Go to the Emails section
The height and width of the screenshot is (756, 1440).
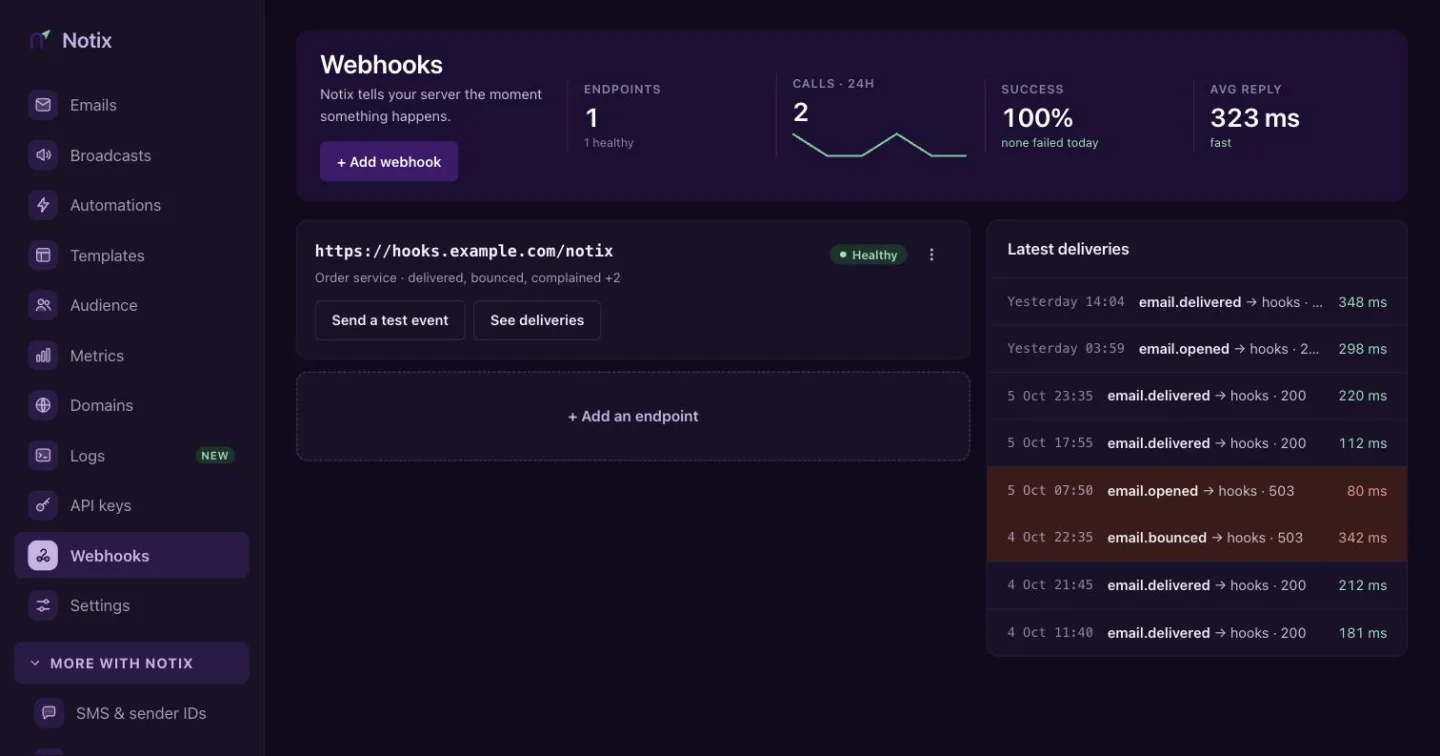[x=131, y=105]
